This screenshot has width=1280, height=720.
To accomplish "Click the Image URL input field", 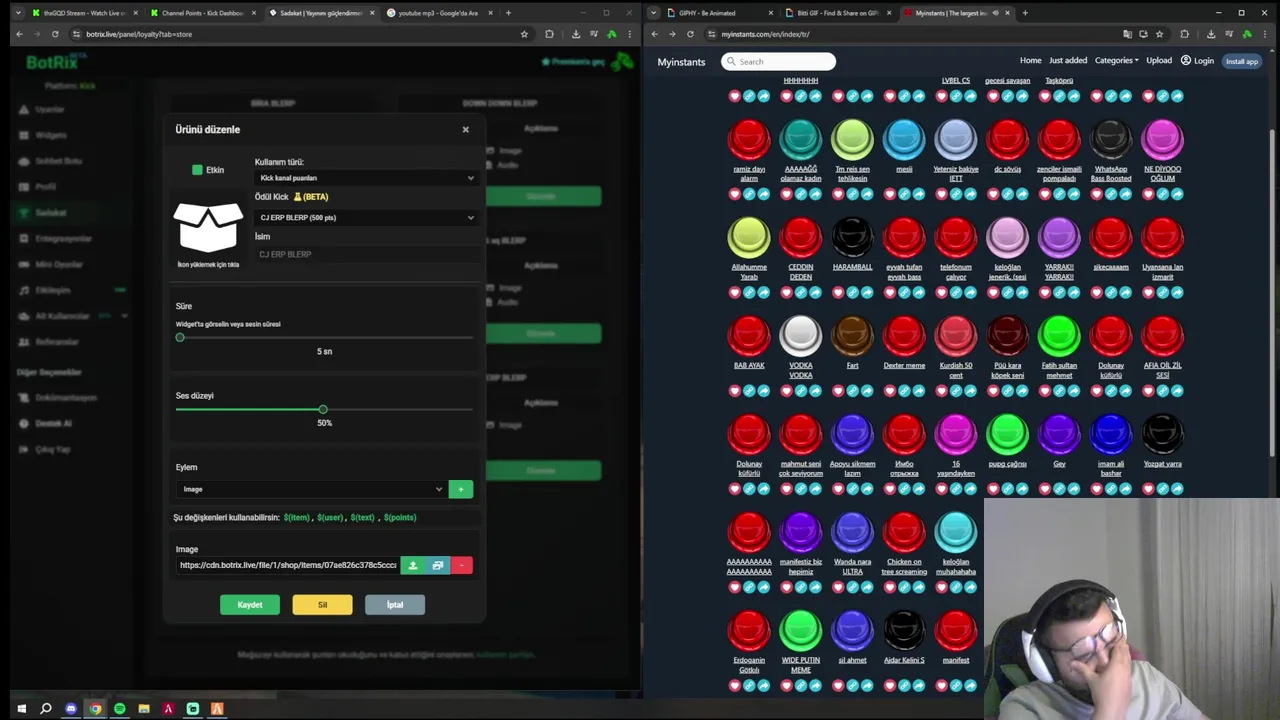I will click(x=288, y=565).
